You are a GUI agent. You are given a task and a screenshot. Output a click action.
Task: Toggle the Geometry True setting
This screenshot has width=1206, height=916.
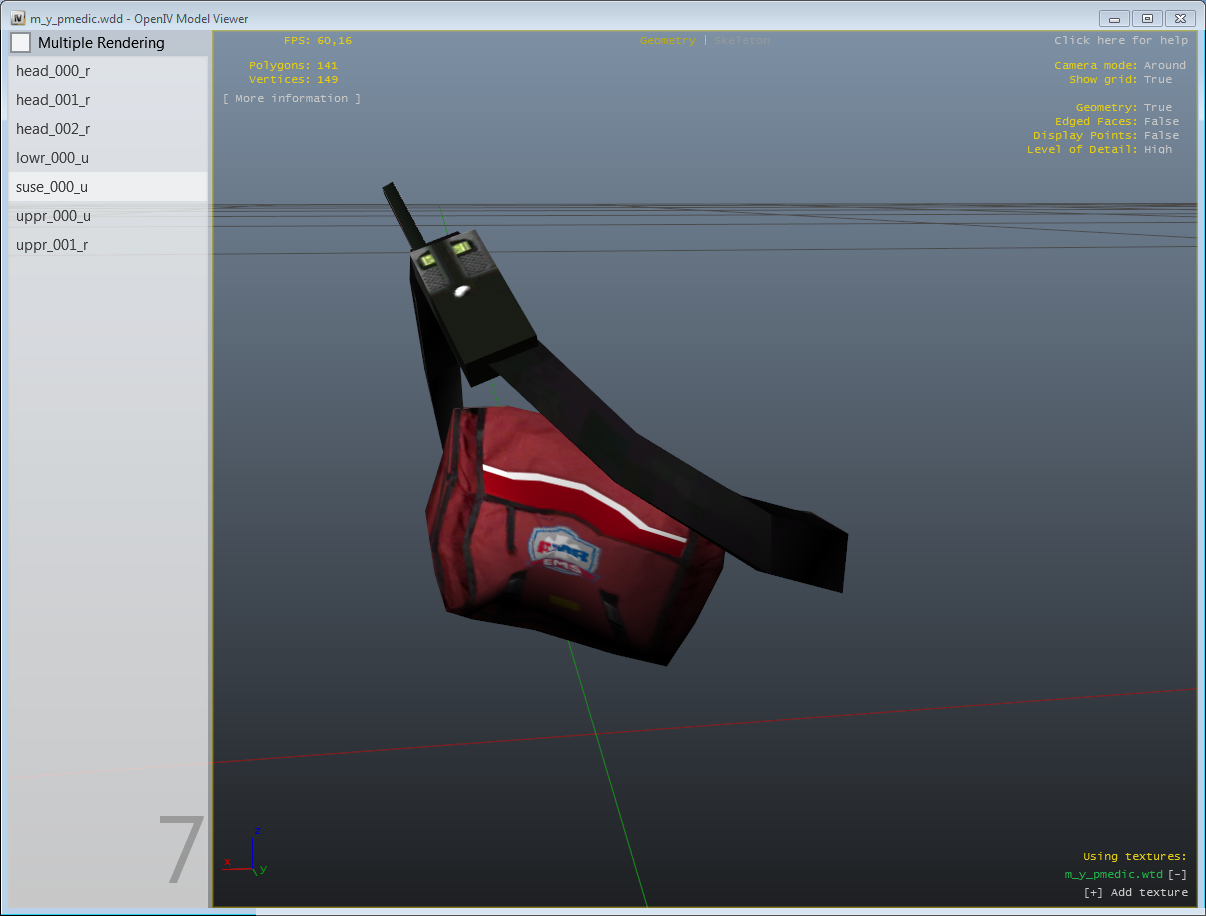coord(1157,108)
